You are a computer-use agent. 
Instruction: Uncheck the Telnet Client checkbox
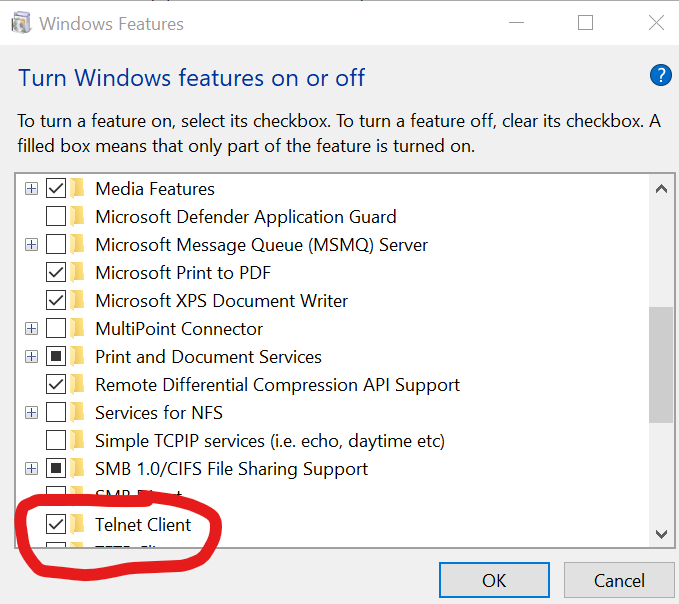click(56, 524)
